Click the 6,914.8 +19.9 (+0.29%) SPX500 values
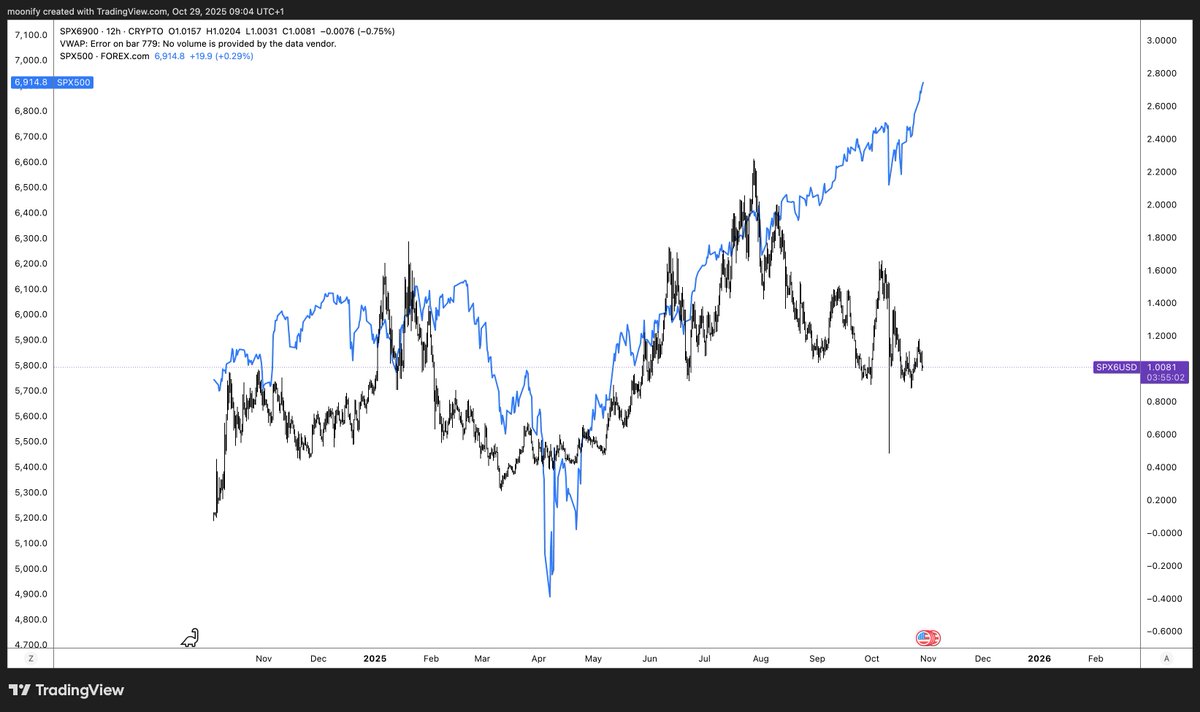Screen dimensions: 1200x712 click(203, 56)
